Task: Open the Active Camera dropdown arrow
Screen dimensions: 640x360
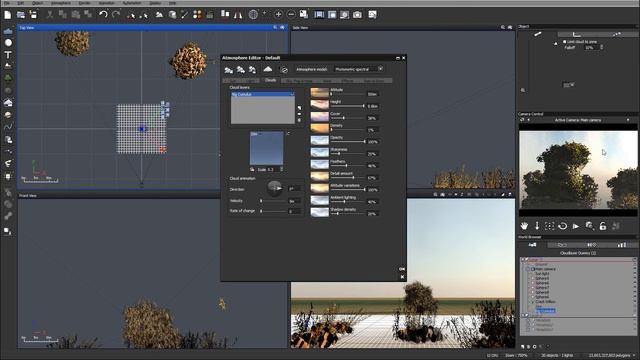Action: pyautogui.click(x=628, y=120)
